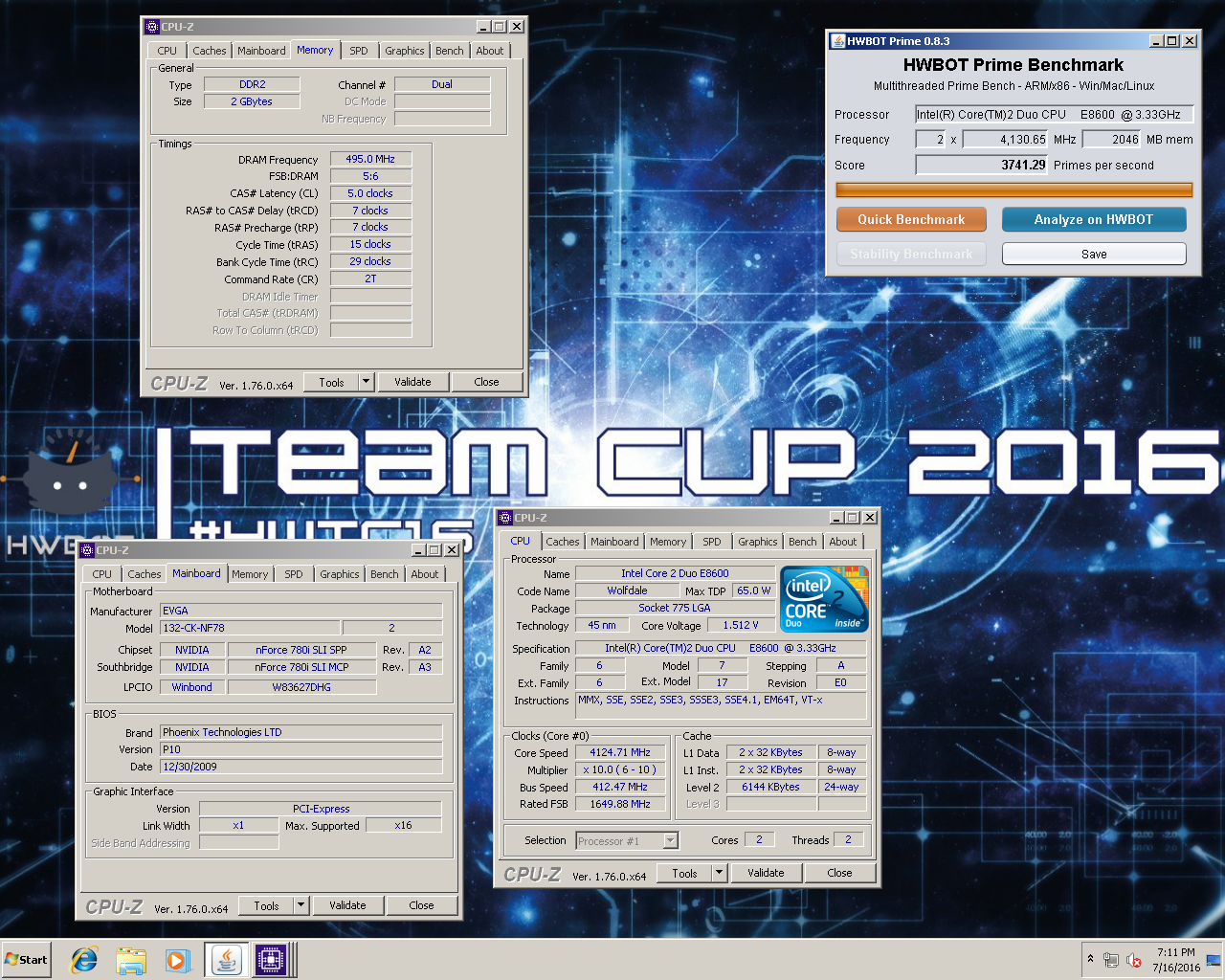Click the 2046 MB mem field

[x=1112, y=139]
